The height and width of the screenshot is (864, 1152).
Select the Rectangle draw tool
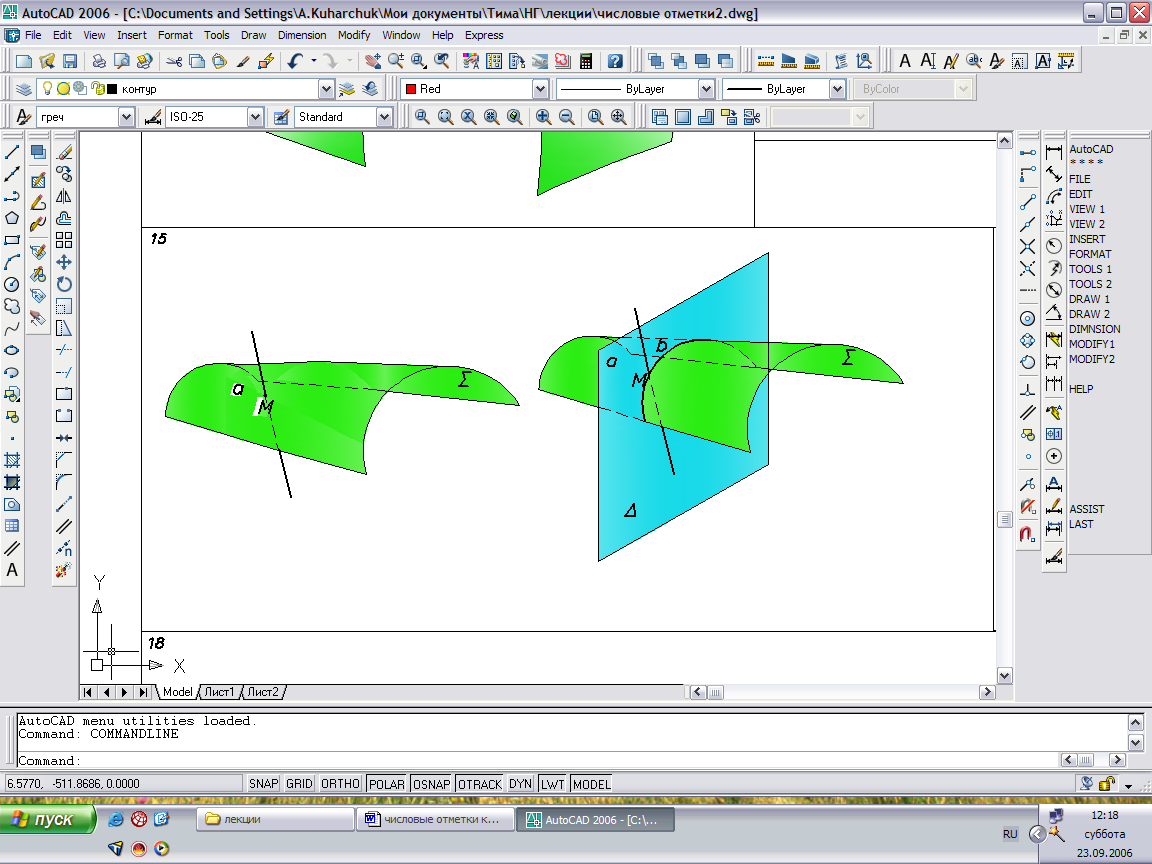tap(12, 240)
